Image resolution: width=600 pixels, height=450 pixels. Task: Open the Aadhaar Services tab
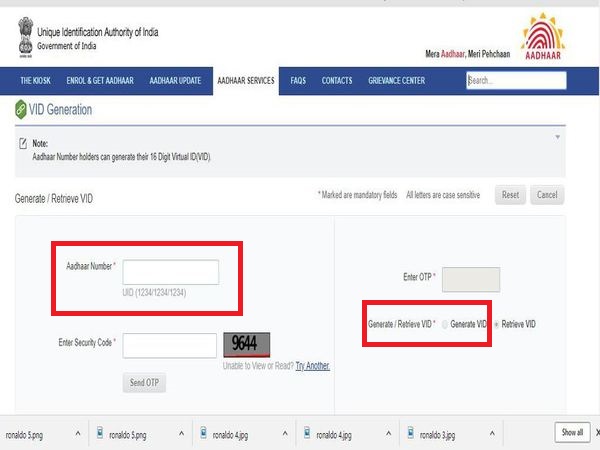(245, 80)
